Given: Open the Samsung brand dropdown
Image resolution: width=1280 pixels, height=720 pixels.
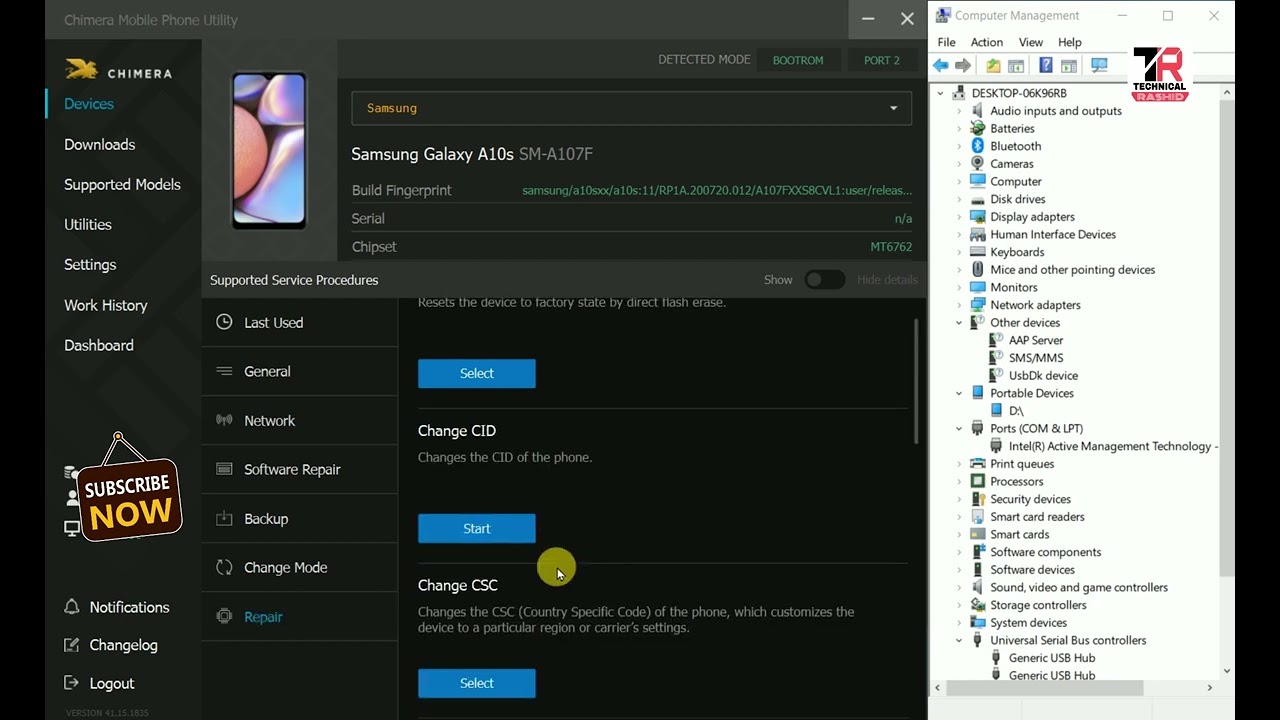Looking at the screenshot, I should pos(631,108).
